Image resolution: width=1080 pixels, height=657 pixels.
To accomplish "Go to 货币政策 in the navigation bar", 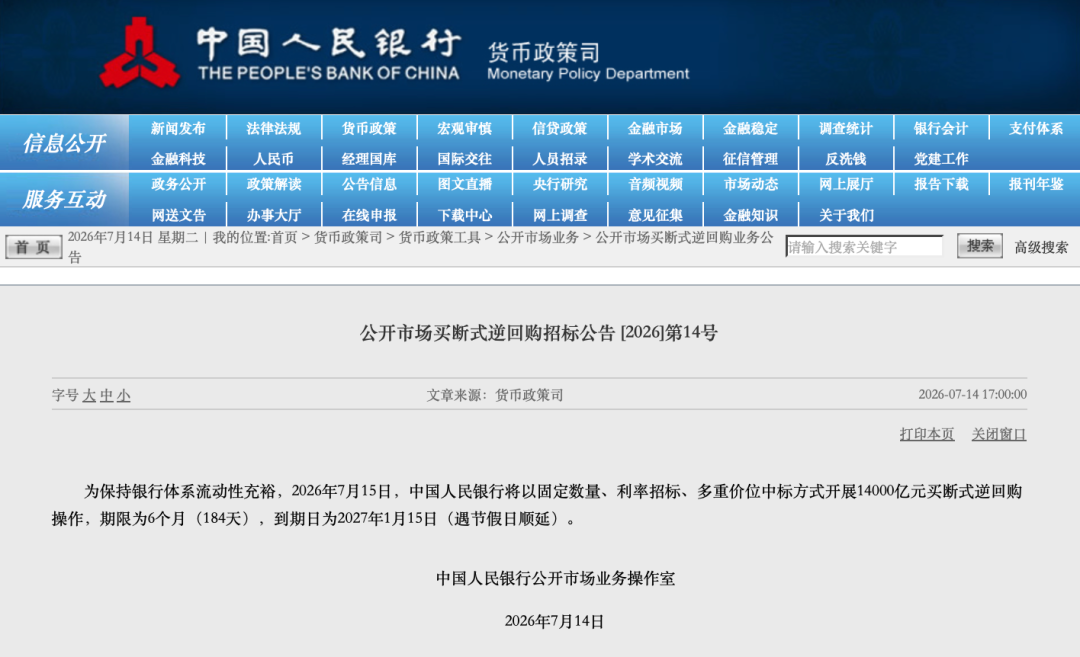I will 369,129.
